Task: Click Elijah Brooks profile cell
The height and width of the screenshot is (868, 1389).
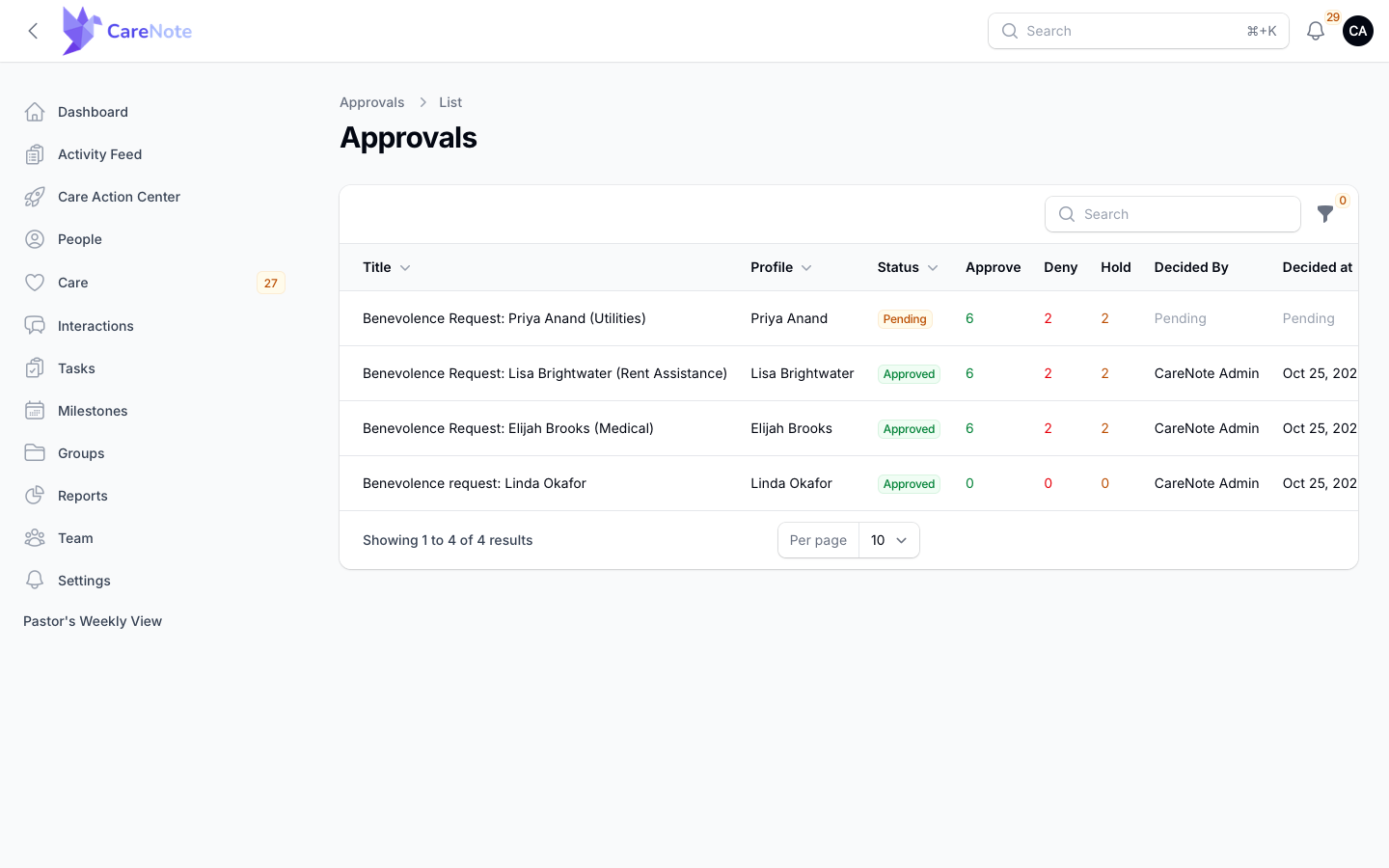Action: point(791,428)
